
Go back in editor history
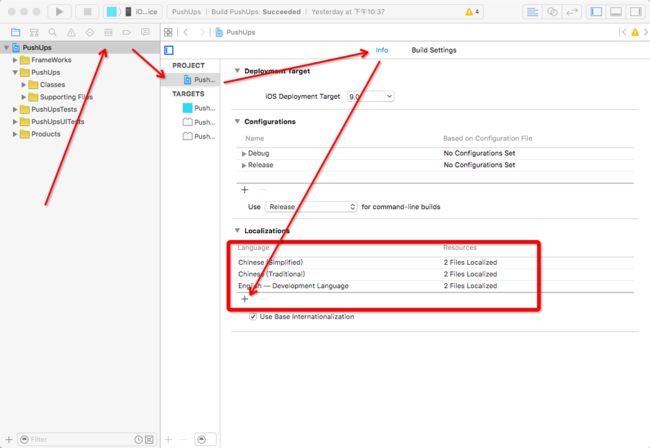pos(186,32)
